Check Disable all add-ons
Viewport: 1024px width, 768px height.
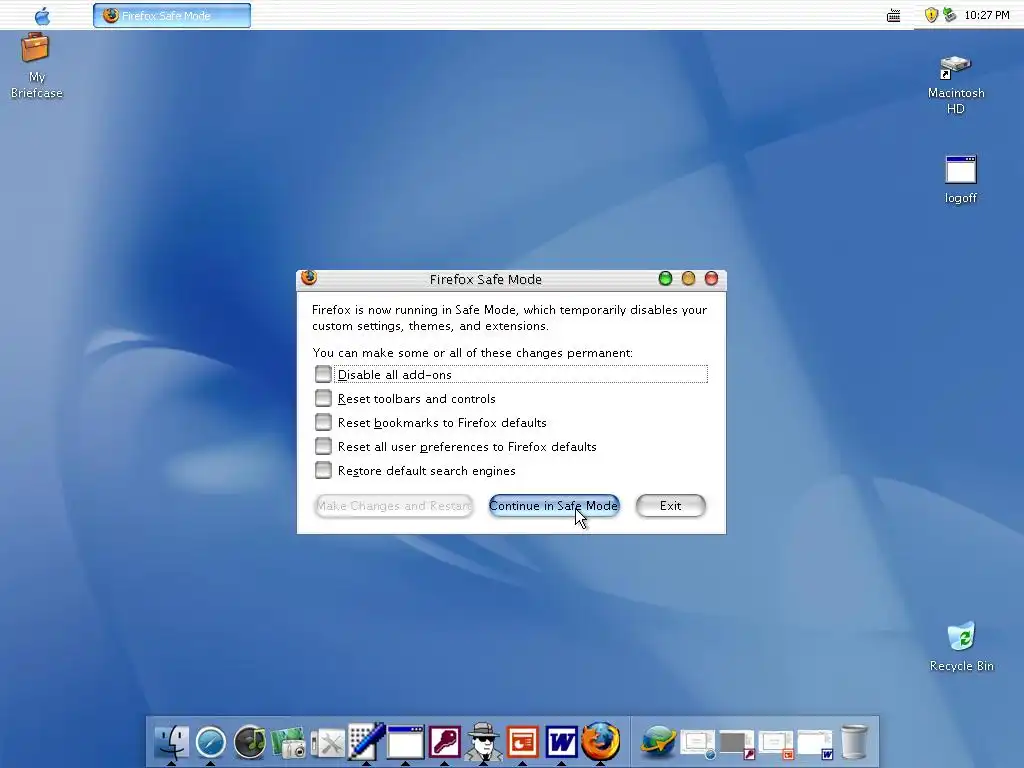coord(323,374)
